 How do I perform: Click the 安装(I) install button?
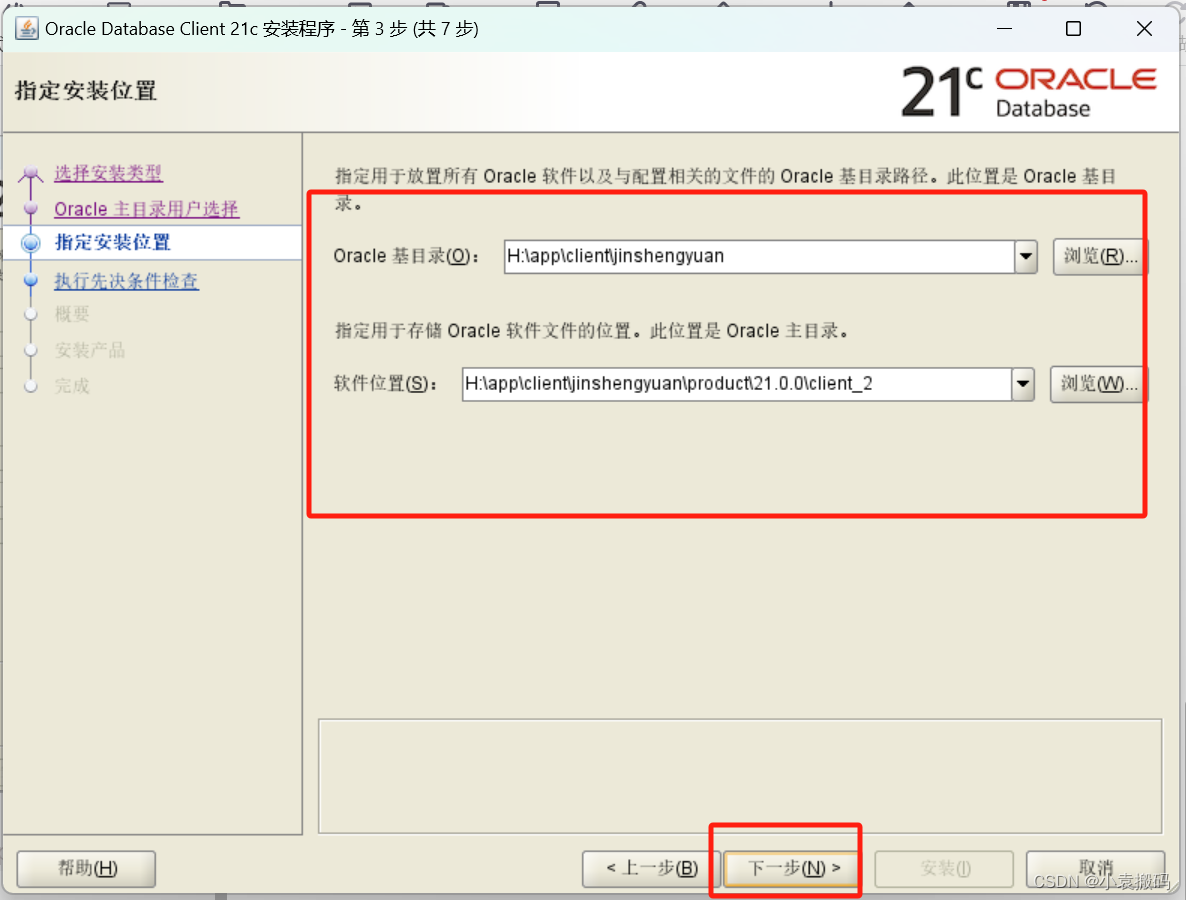pos(944,868)
